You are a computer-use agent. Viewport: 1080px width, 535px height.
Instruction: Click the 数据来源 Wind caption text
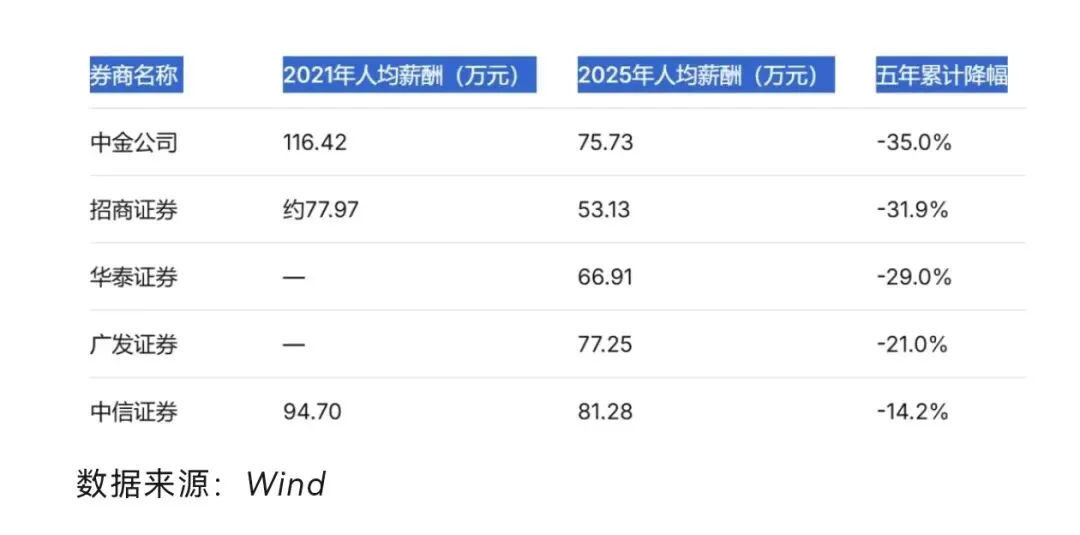tap(201, 485)
